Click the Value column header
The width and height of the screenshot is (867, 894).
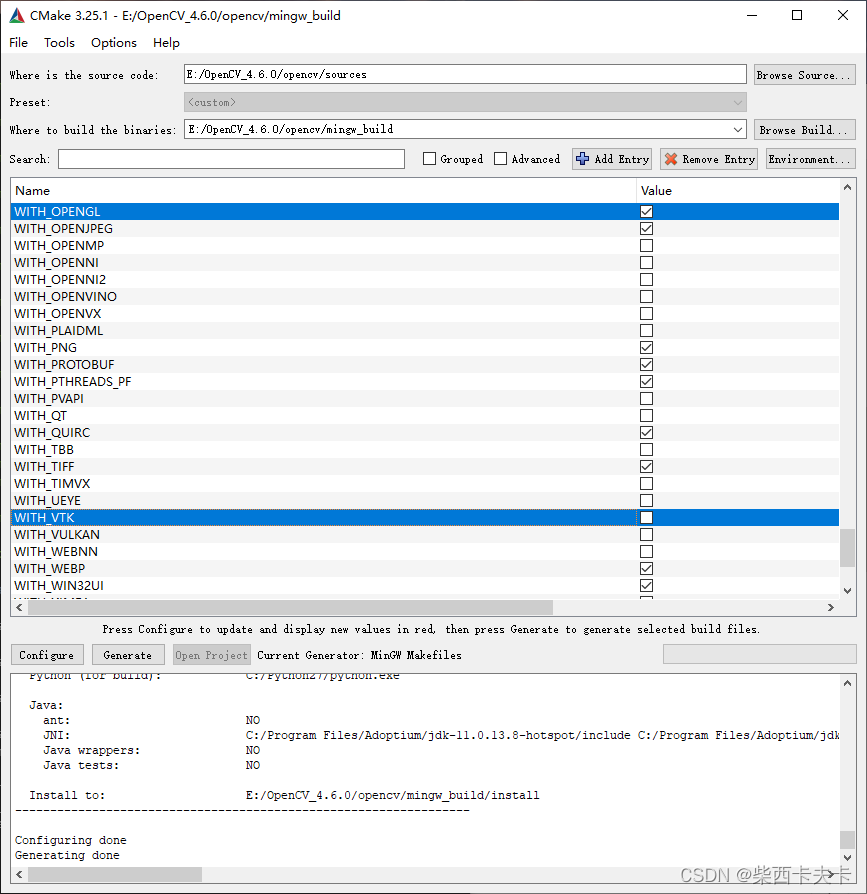[738, 190]
